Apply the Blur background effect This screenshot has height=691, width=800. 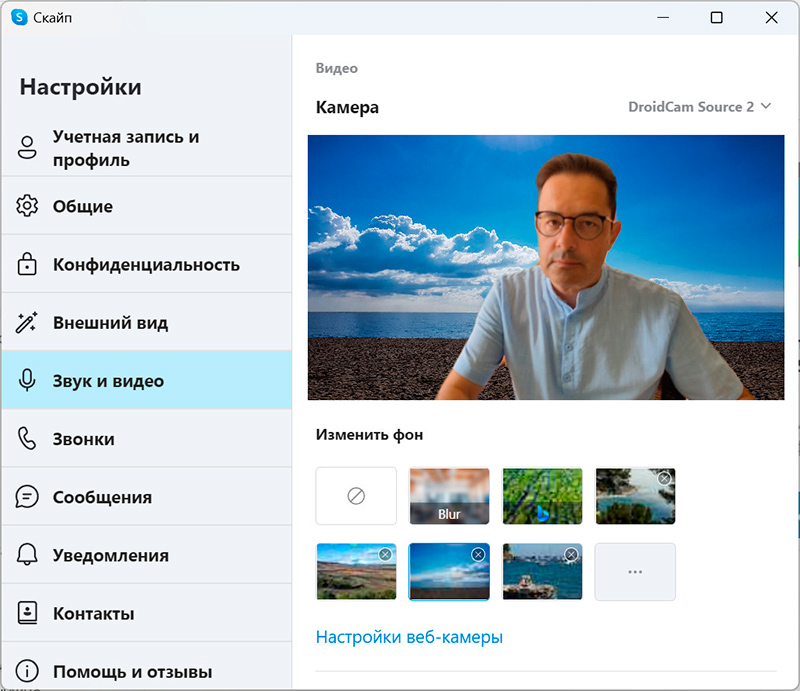coord(449,496)
